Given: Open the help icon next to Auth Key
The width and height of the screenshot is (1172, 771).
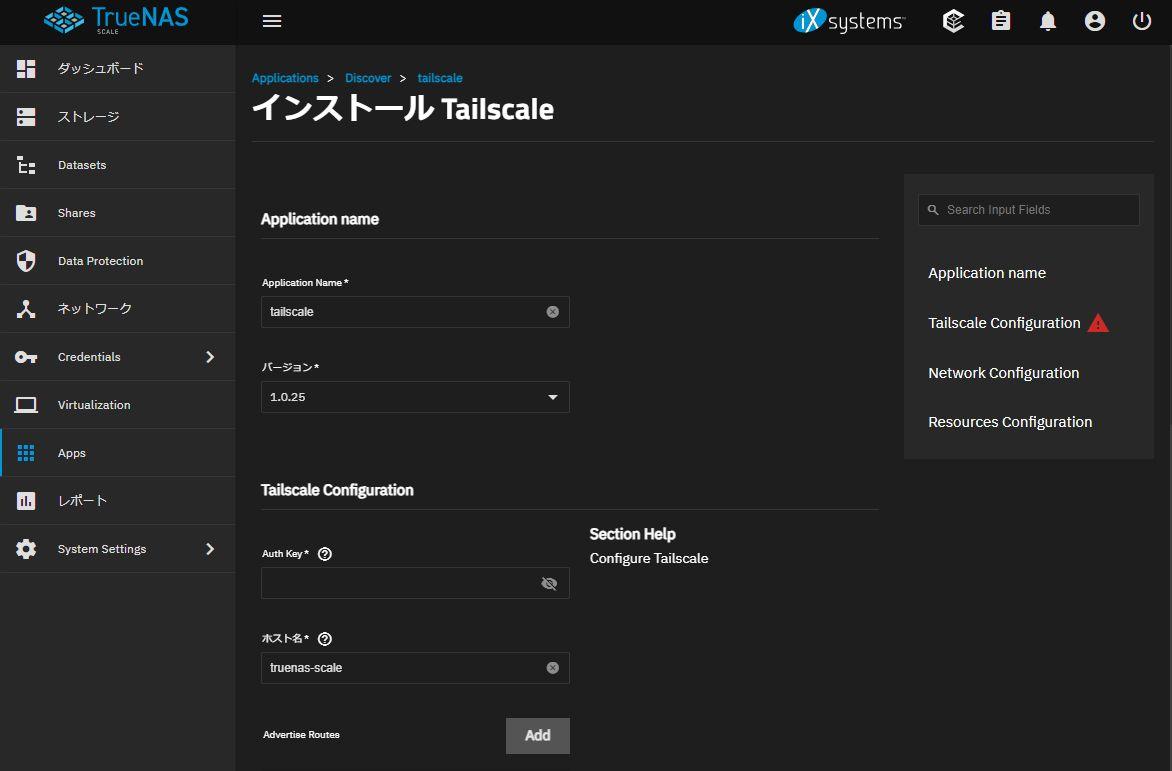Looking at the screenshot, I should click(x=323, y=553).
